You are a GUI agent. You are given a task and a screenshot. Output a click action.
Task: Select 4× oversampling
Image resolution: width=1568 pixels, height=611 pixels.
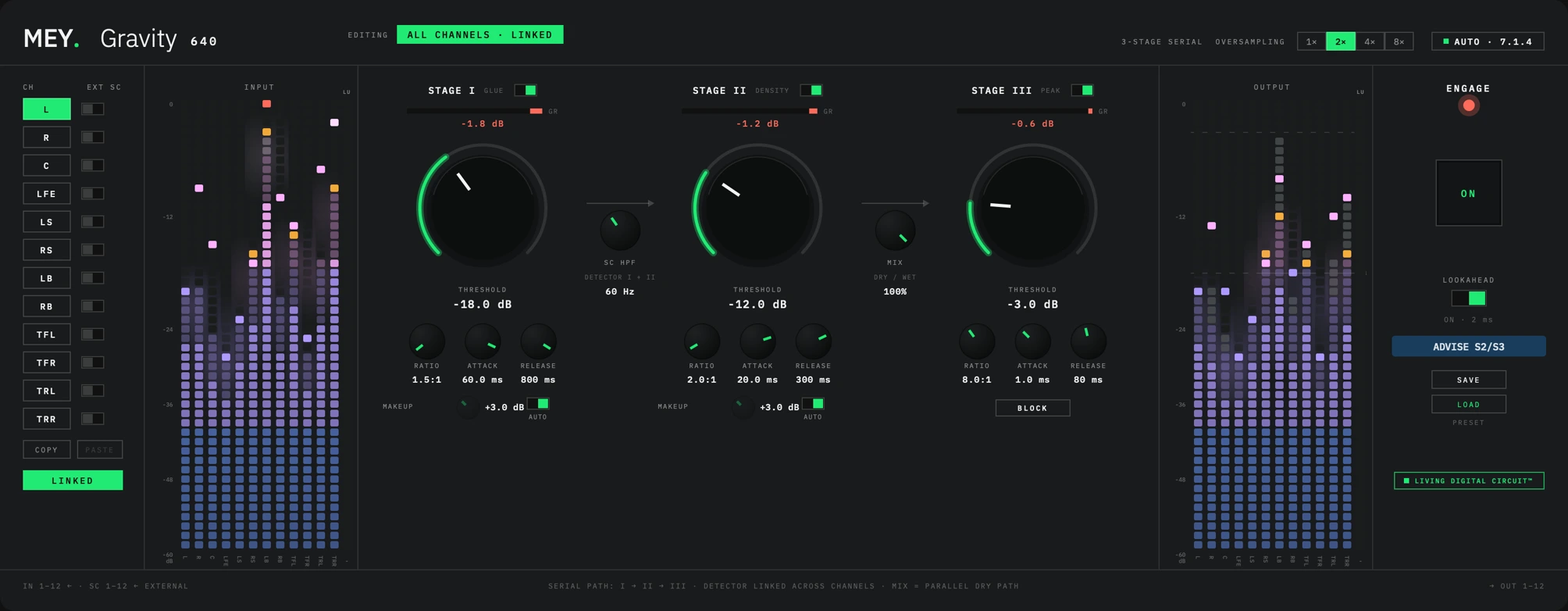click(1370, 41)
